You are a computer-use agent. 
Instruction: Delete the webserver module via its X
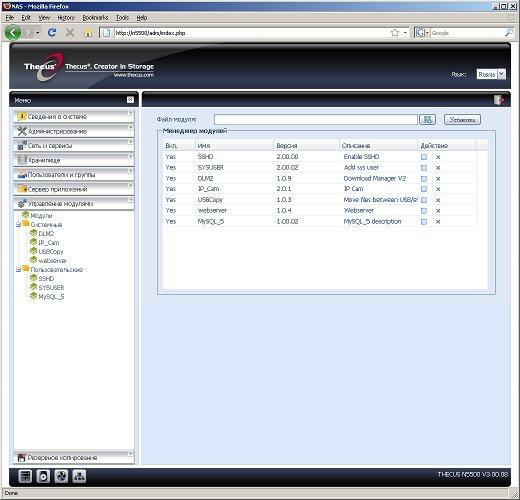click(x=438, y=211)
